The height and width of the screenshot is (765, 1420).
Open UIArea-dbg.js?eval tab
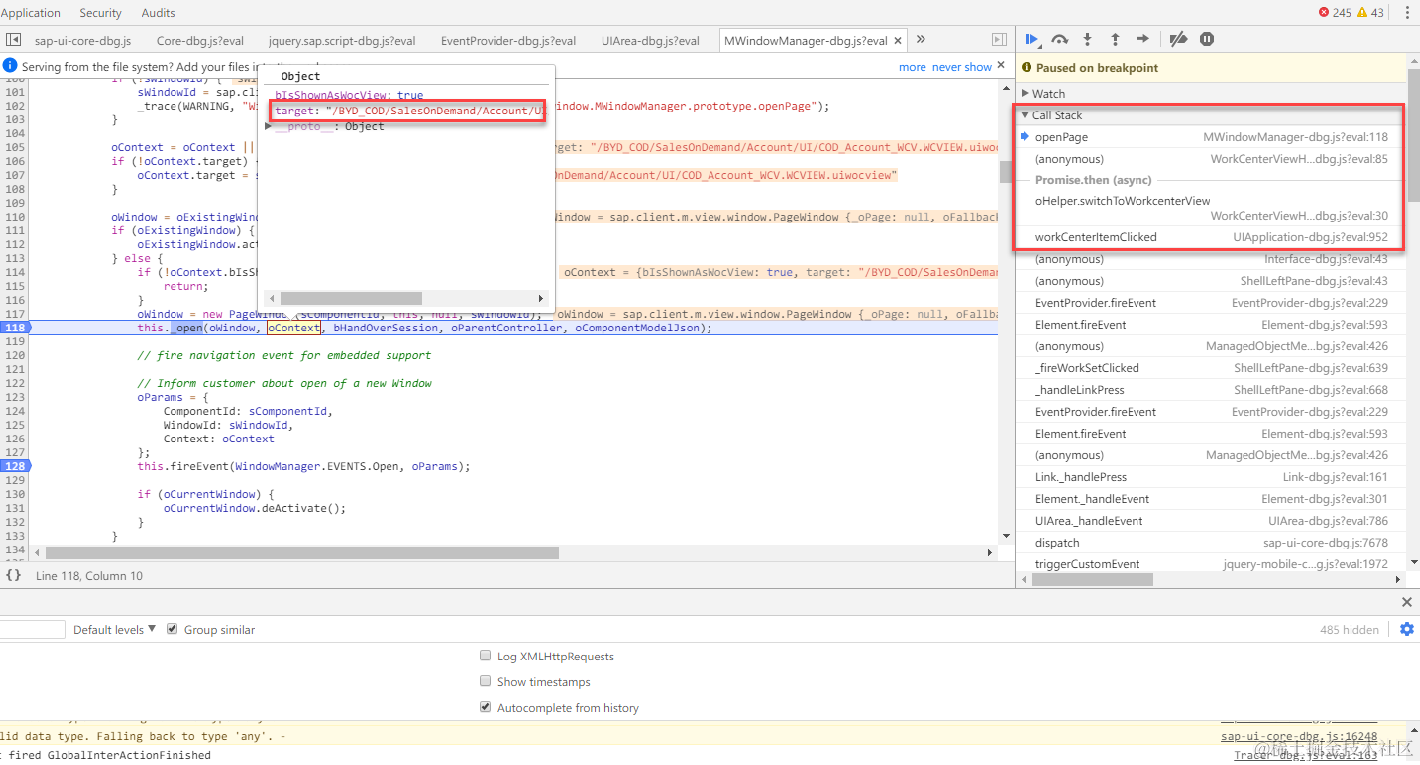tap(651, 41)
